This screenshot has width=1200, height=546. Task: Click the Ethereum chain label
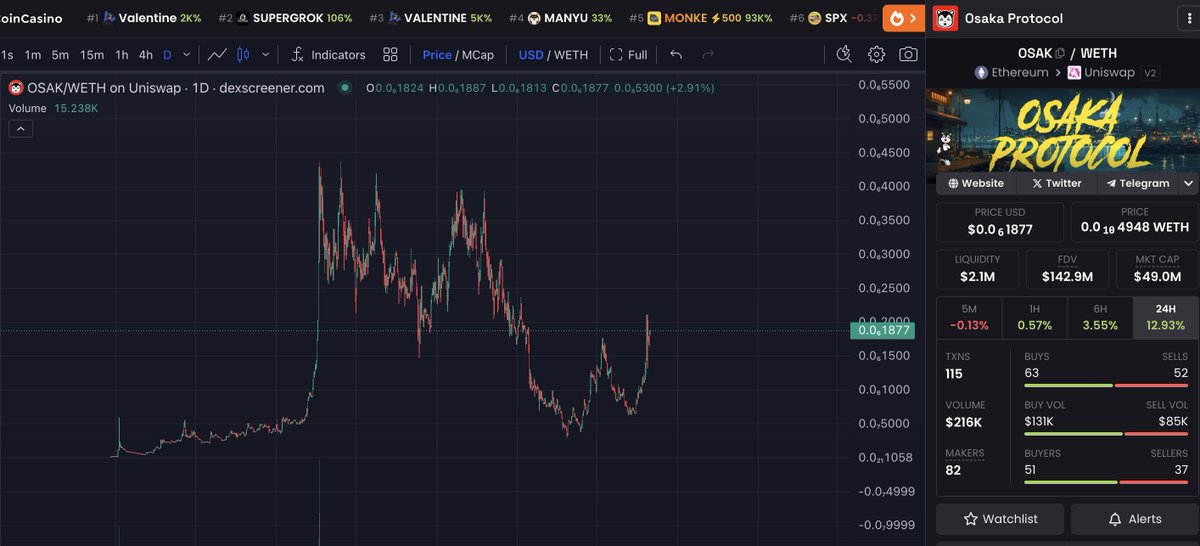(1011, 72)
